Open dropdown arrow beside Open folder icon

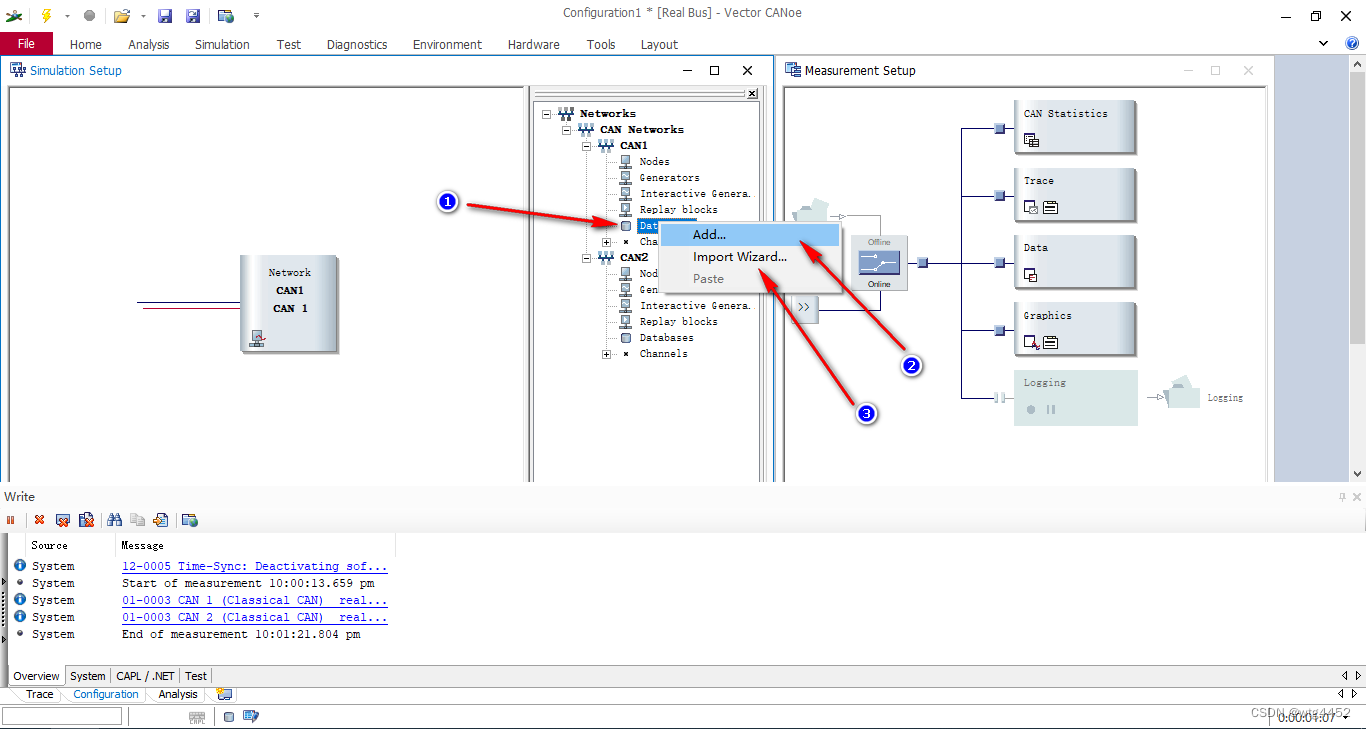tap(143, 16)
